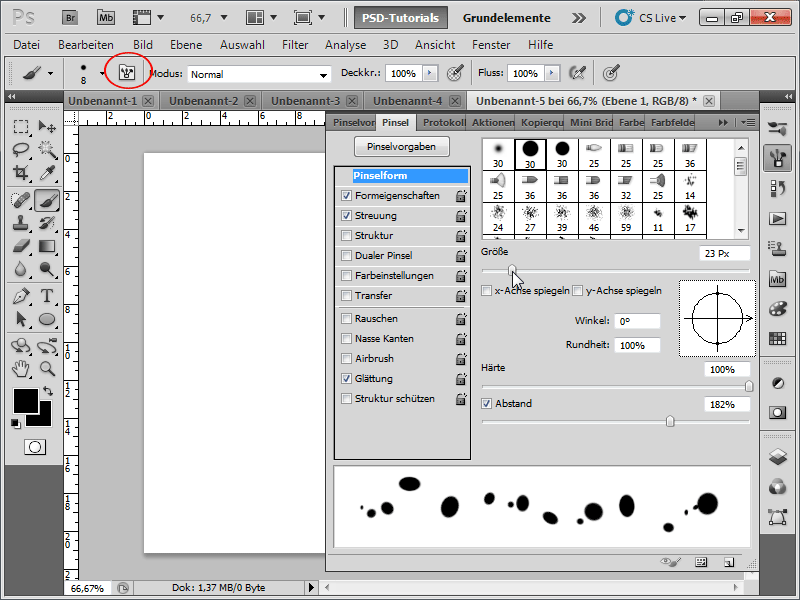800x600 pixels.
Task: Enable the Rauschen checkbox
Action: [346, 318]
